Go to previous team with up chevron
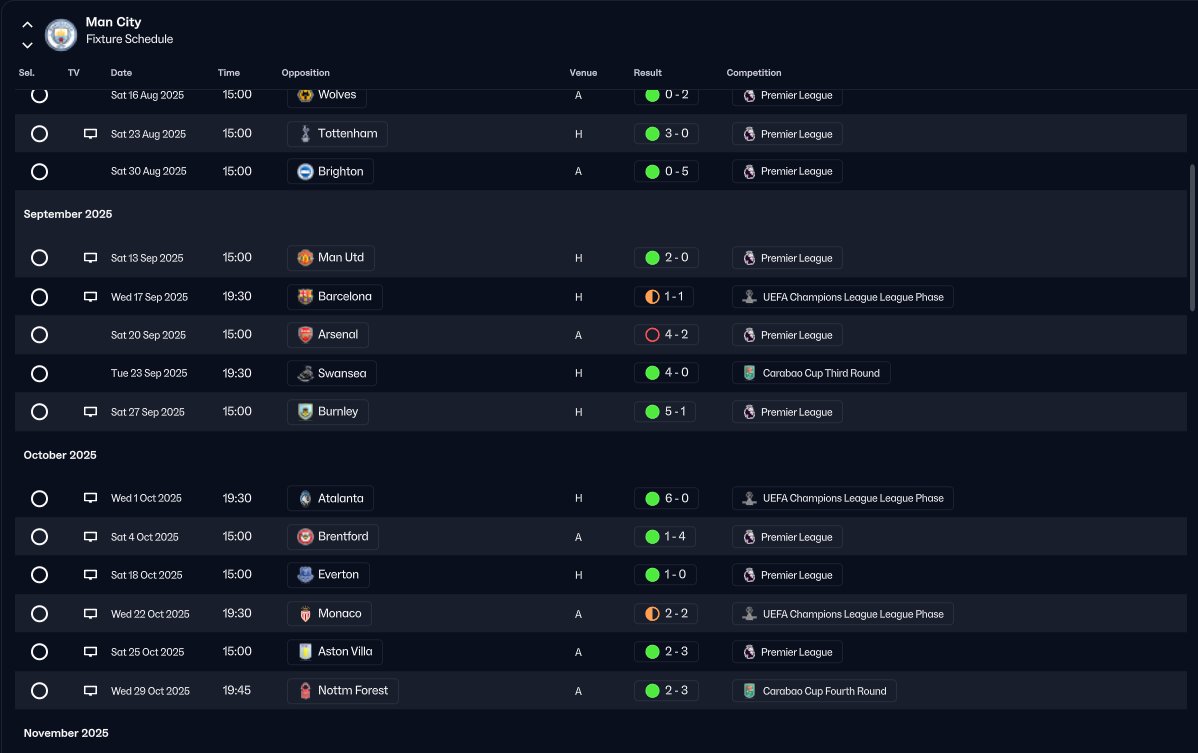1198x753 pixels. click(x=27, y=25)
